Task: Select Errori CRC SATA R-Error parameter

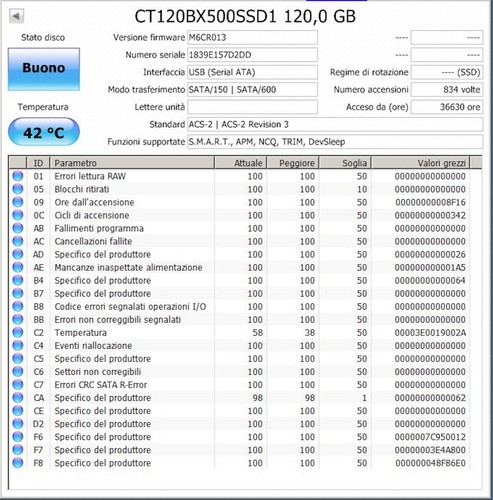Action: 101,384
